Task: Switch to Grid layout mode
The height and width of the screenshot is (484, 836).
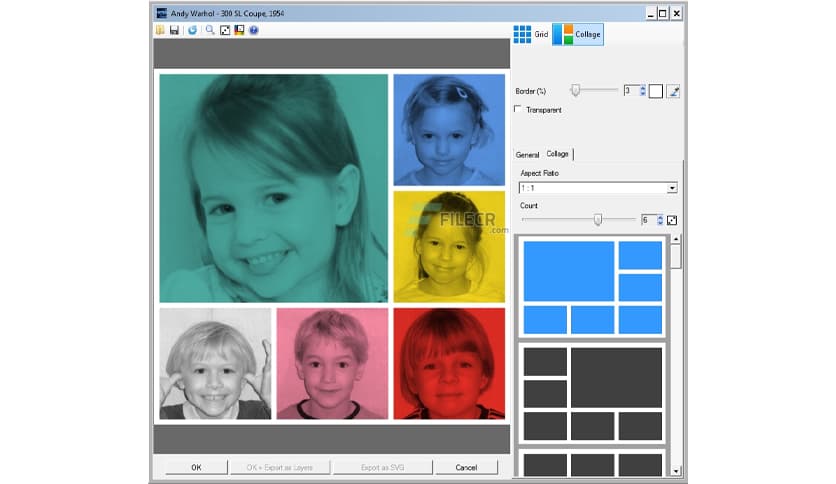Action: (x=531, y=34)
